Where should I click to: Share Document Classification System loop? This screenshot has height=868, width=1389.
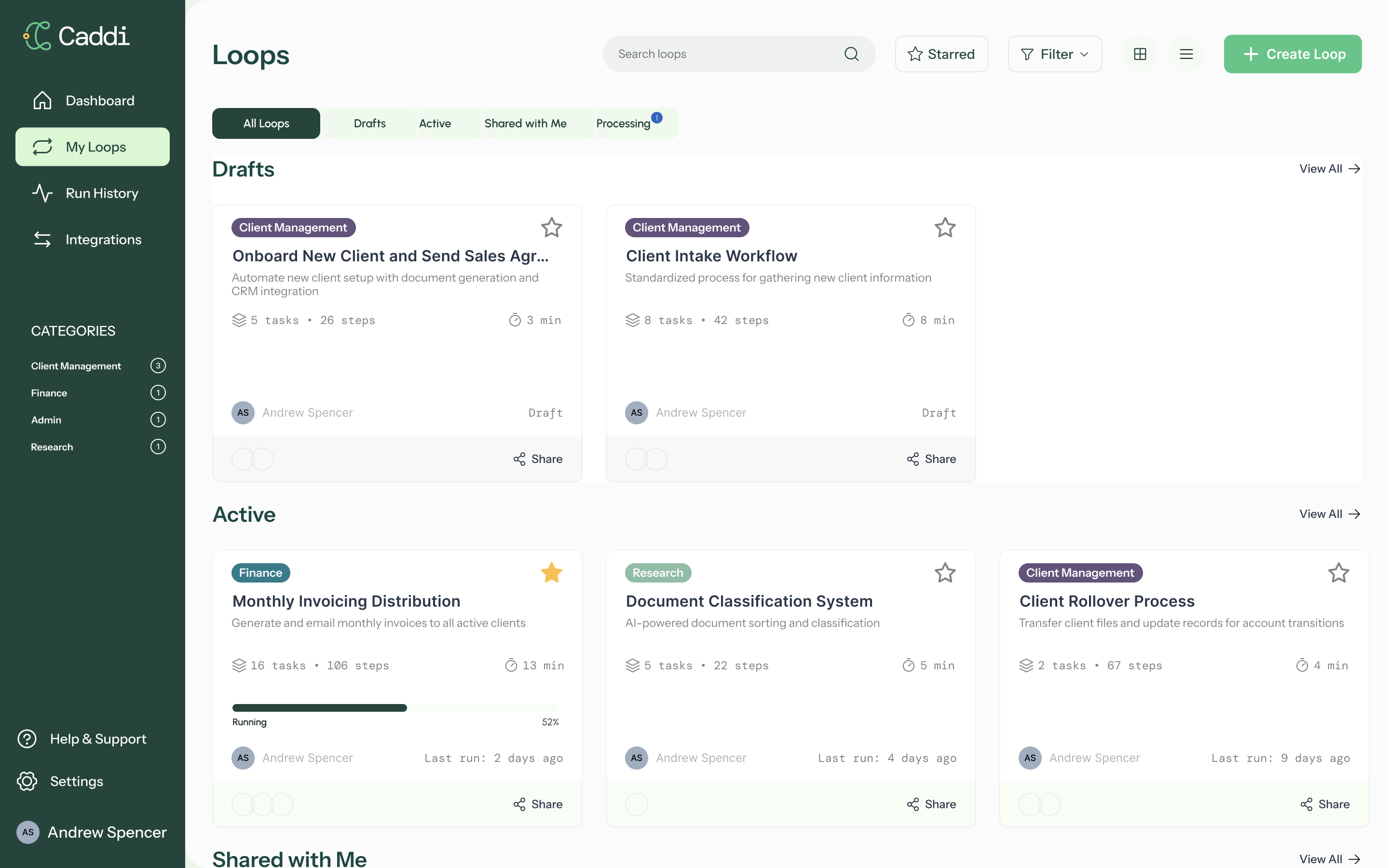[932, 804]
